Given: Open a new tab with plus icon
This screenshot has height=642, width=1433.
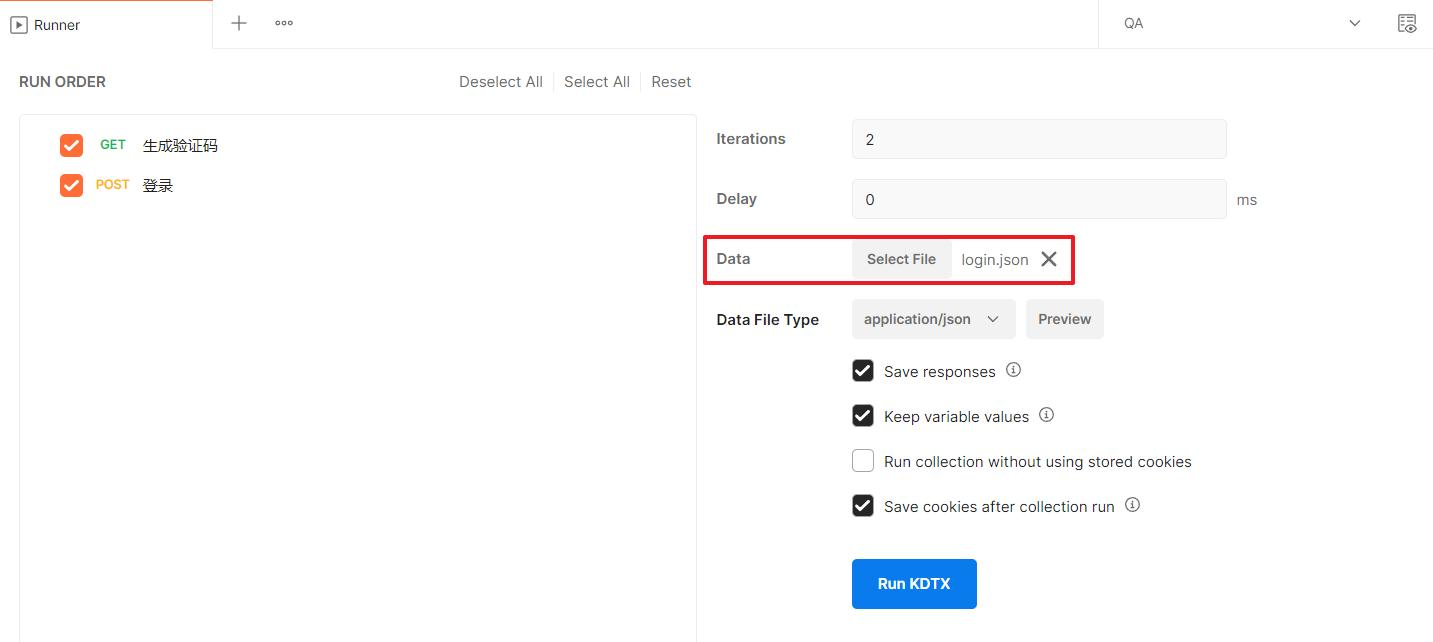Looking at the screenshot, I should pos(238,23).
